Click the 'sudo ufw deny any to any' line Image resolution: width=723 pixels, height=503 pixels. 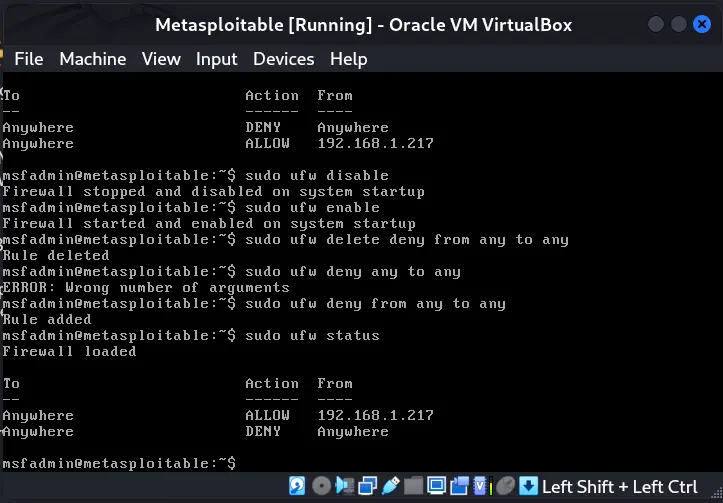click(x=231, y=272)
